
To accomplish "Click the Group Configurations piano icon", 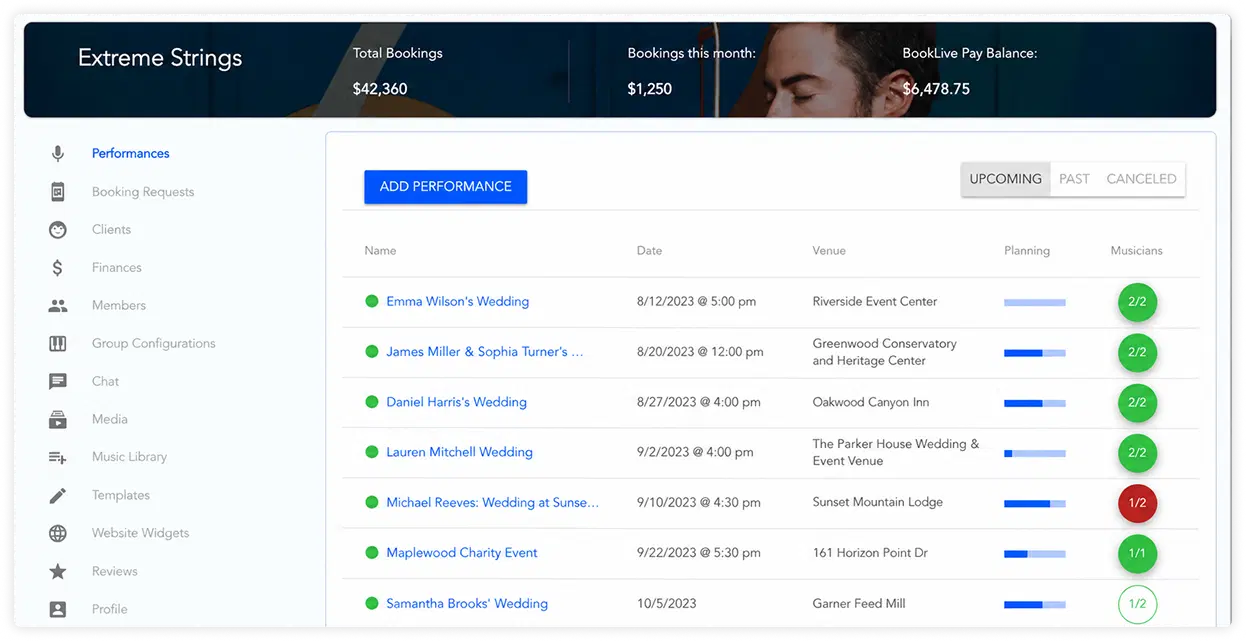I will click(x=58, y=344).
